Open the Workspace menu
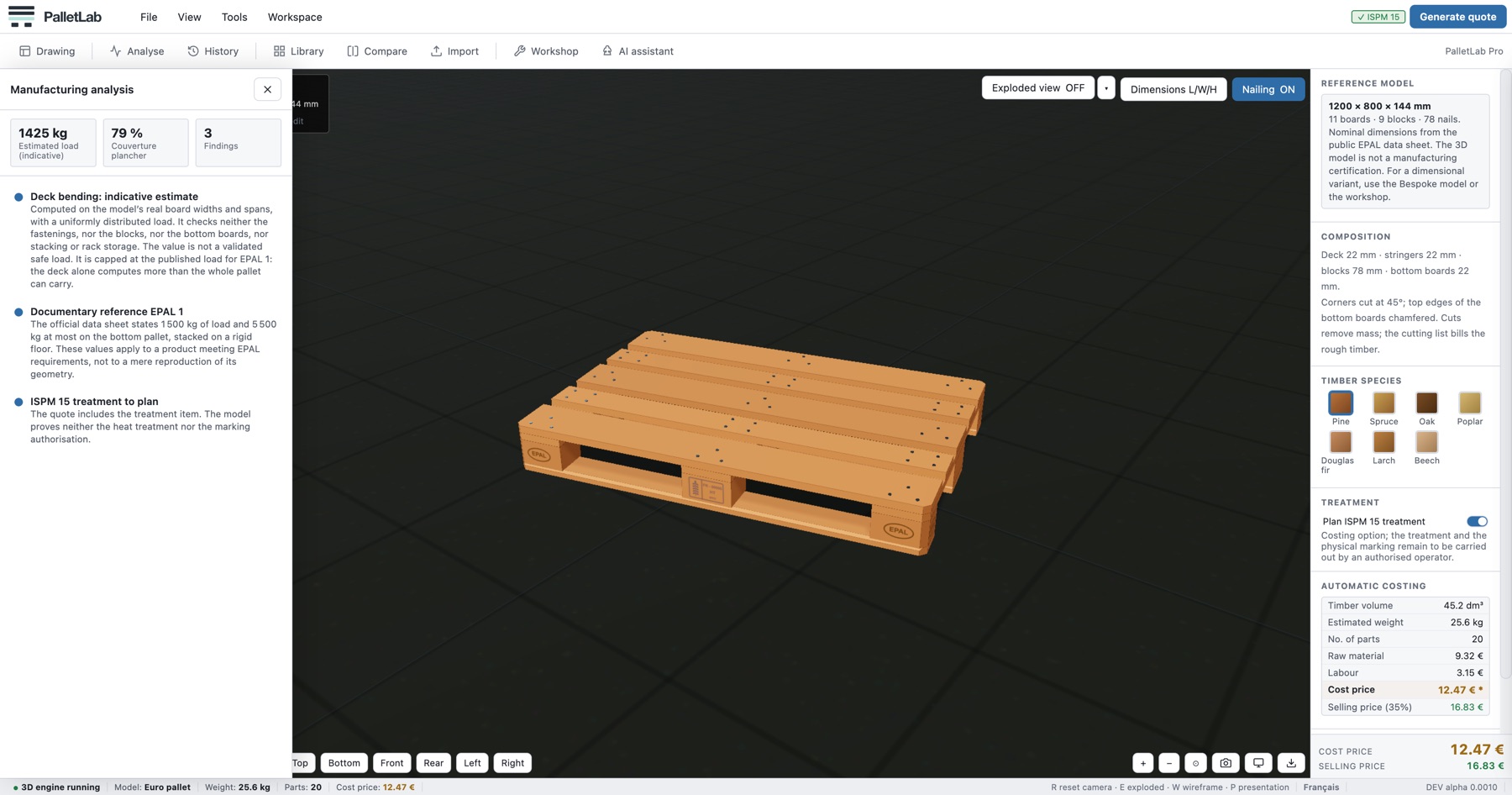The height and width of the screenshot is (795, 1512). [x=295, y=17]
